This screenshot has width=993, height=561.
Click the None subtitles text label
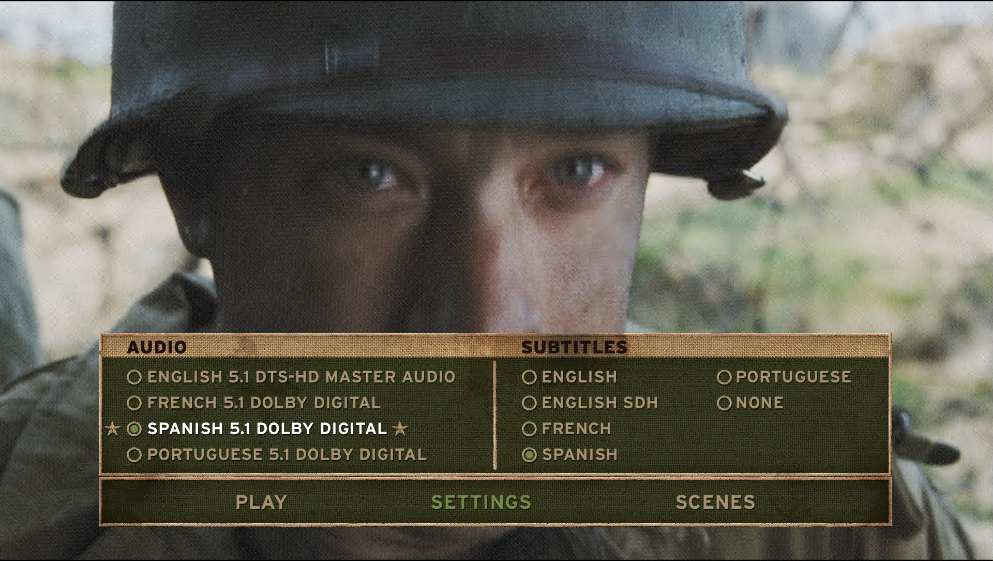coord(759,403)
